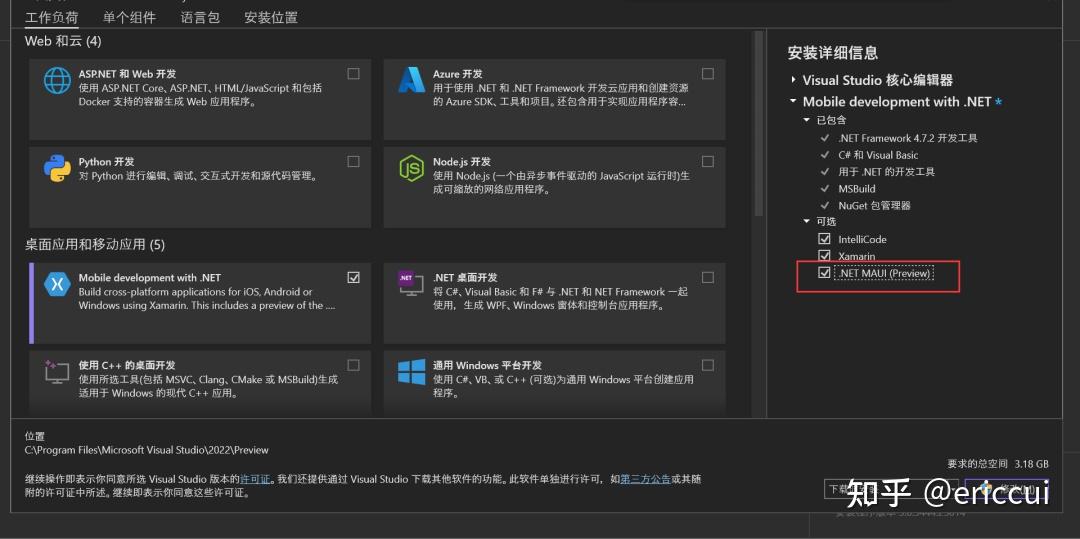The width and height of the screenshot is (1080, 539).
Task: Select the .NET 桌面开发 card title
Action: point(465,277)
